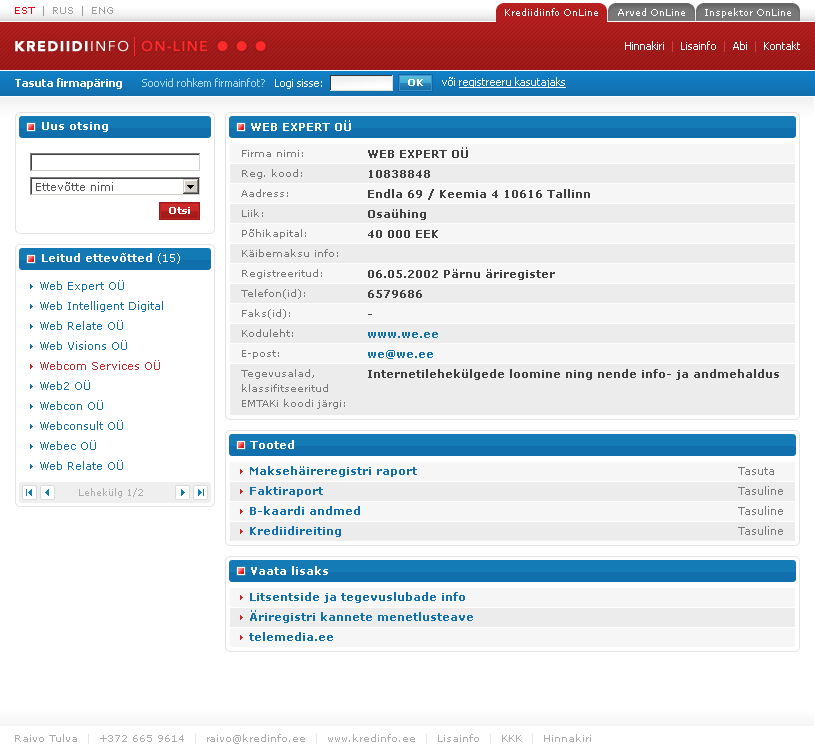
Task: Open Webcon OÜ company
Action: coord(72,406)
